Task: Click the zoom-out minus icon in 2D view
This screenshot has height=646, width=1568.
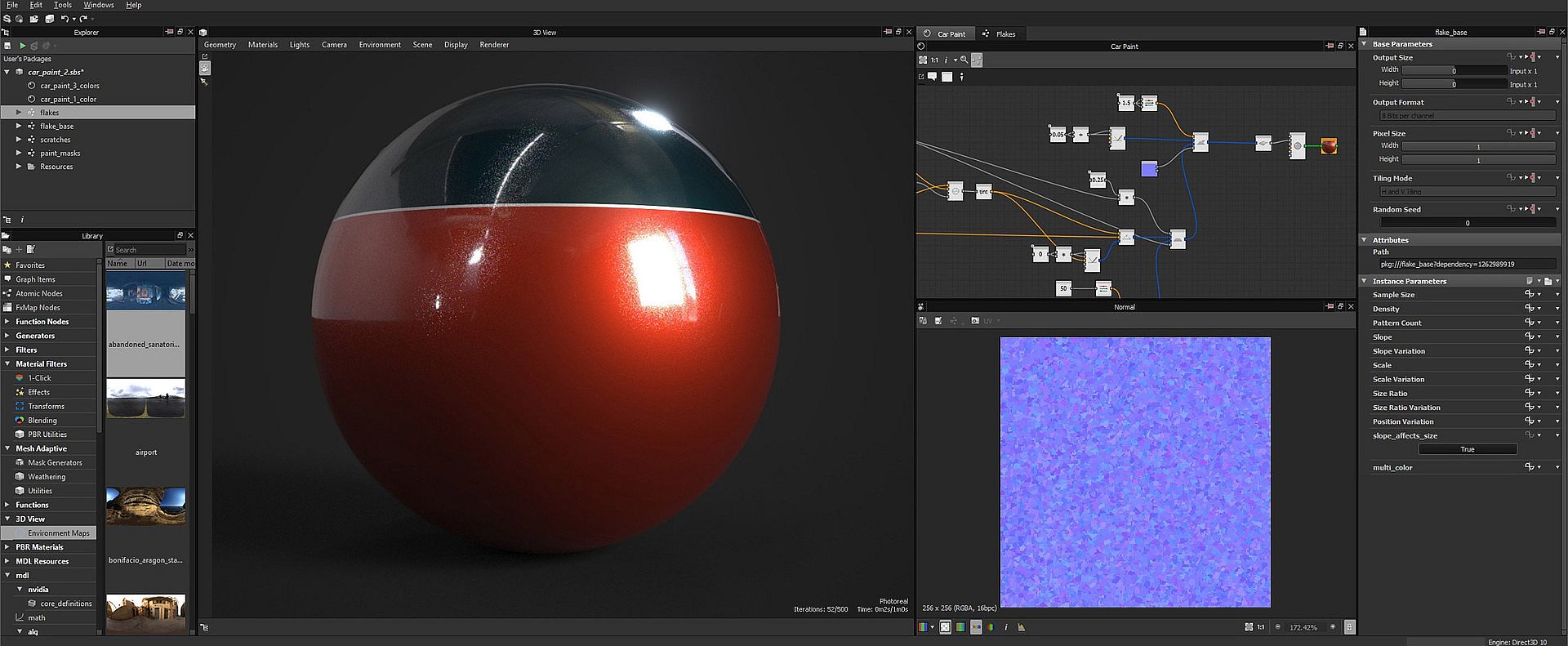Action: [1278, 627]
